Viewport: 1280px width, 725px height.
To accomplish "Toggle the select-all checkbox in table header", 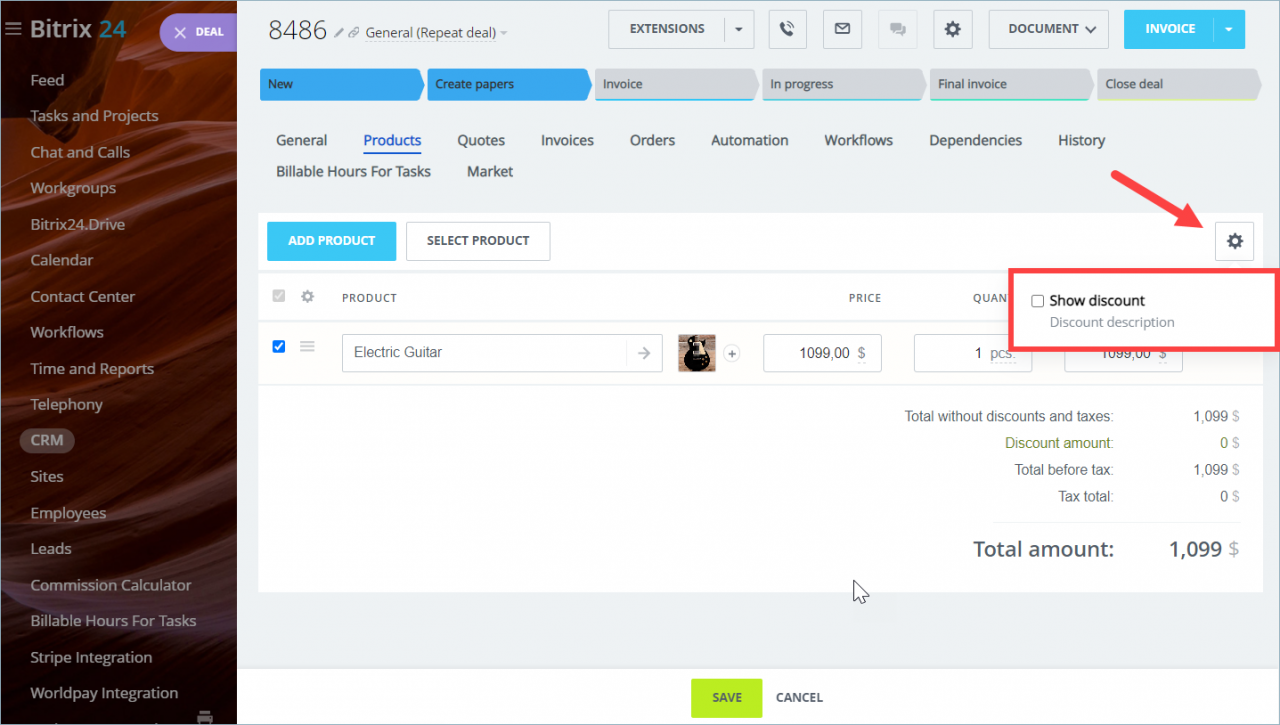I will [279, 296].
